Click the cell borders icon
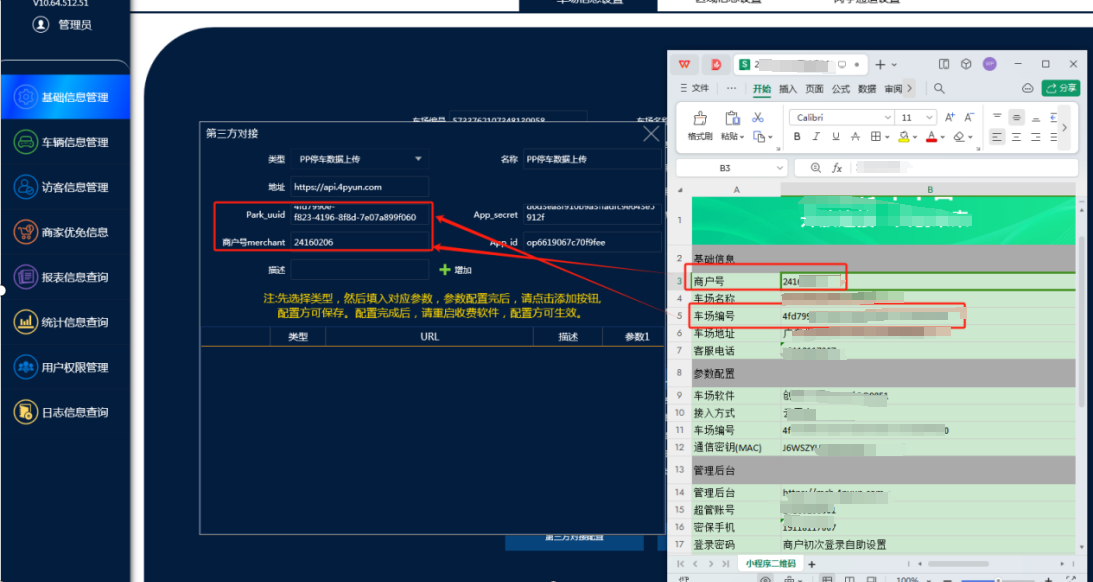 click(876, 137)
